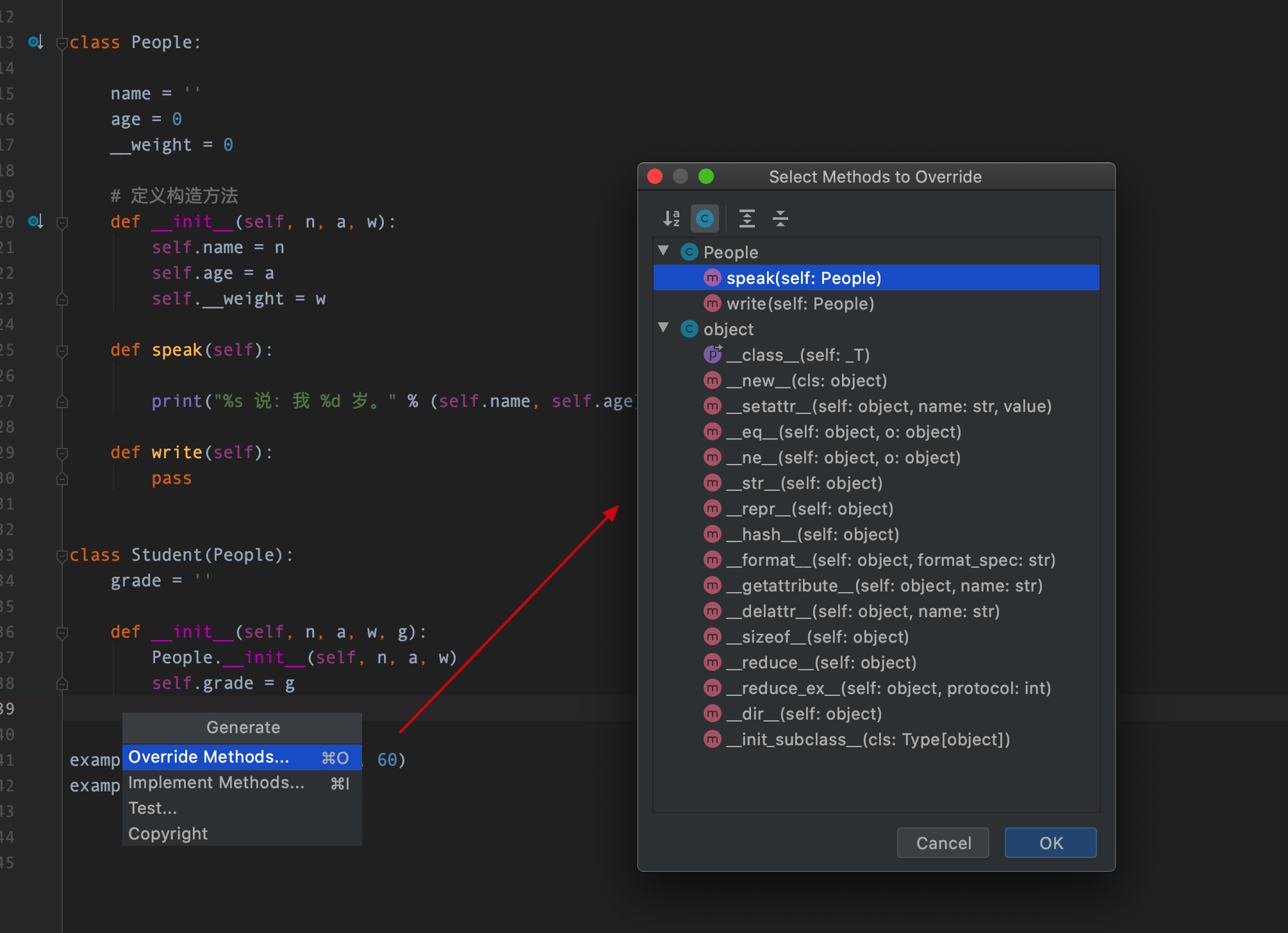Select __dir__(self: object) entry text

[x=804, y=714]
